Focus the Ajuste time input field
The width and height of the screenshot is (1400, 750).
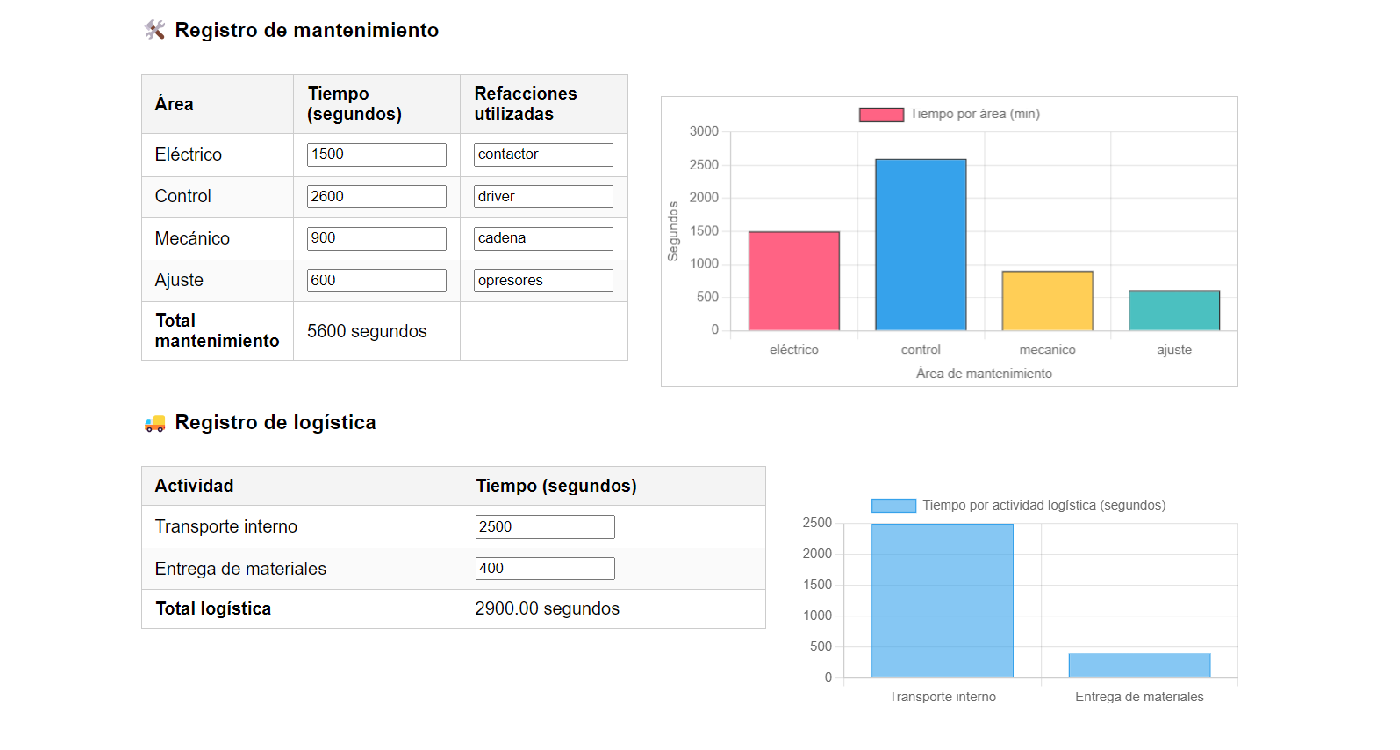click(x=376, y=281)
